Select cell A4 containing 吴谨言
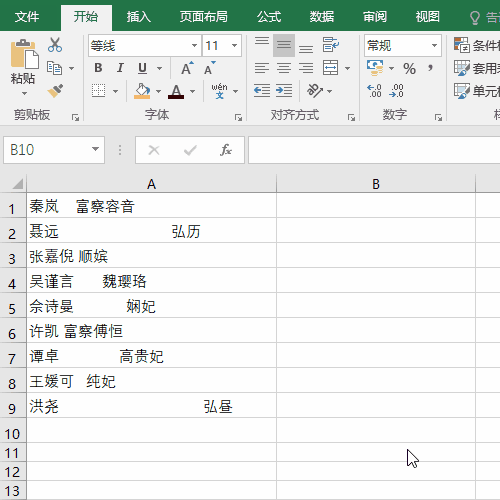This screenshot has height=500, width=500. click(x=152, y=281)
